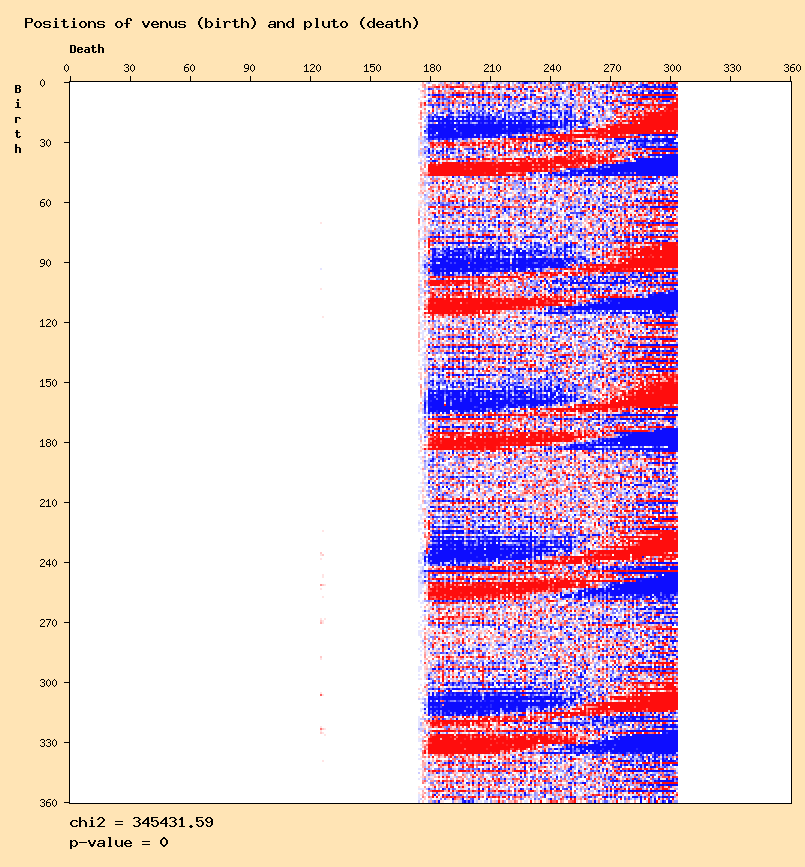Click the "Death" horizontal axis label

(x=86, y=49)
